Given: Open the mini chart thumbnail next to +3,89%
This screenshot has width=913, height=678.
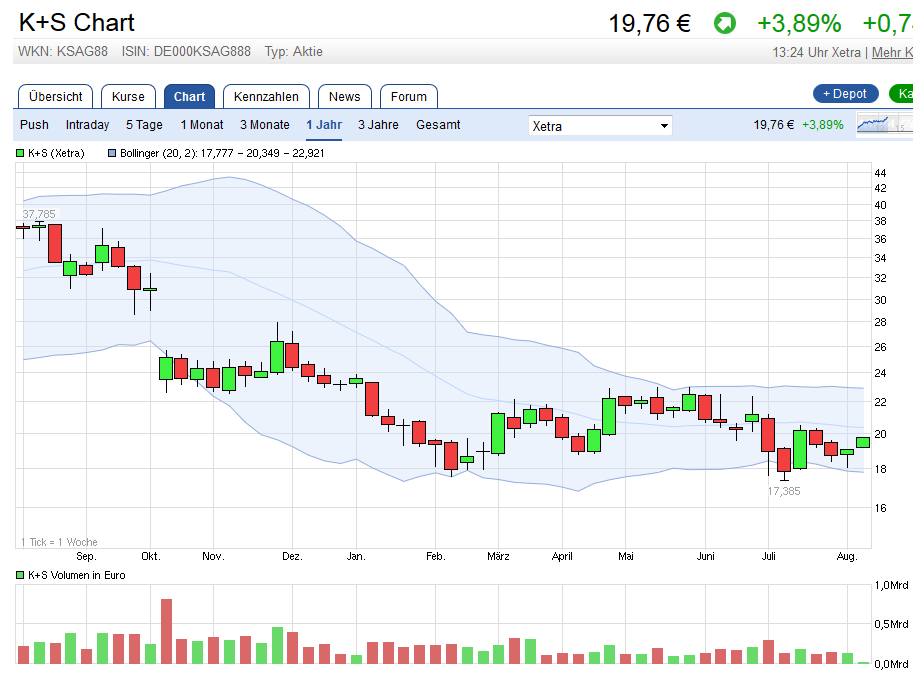Looking at the screenshot, I should click(884, 124).
